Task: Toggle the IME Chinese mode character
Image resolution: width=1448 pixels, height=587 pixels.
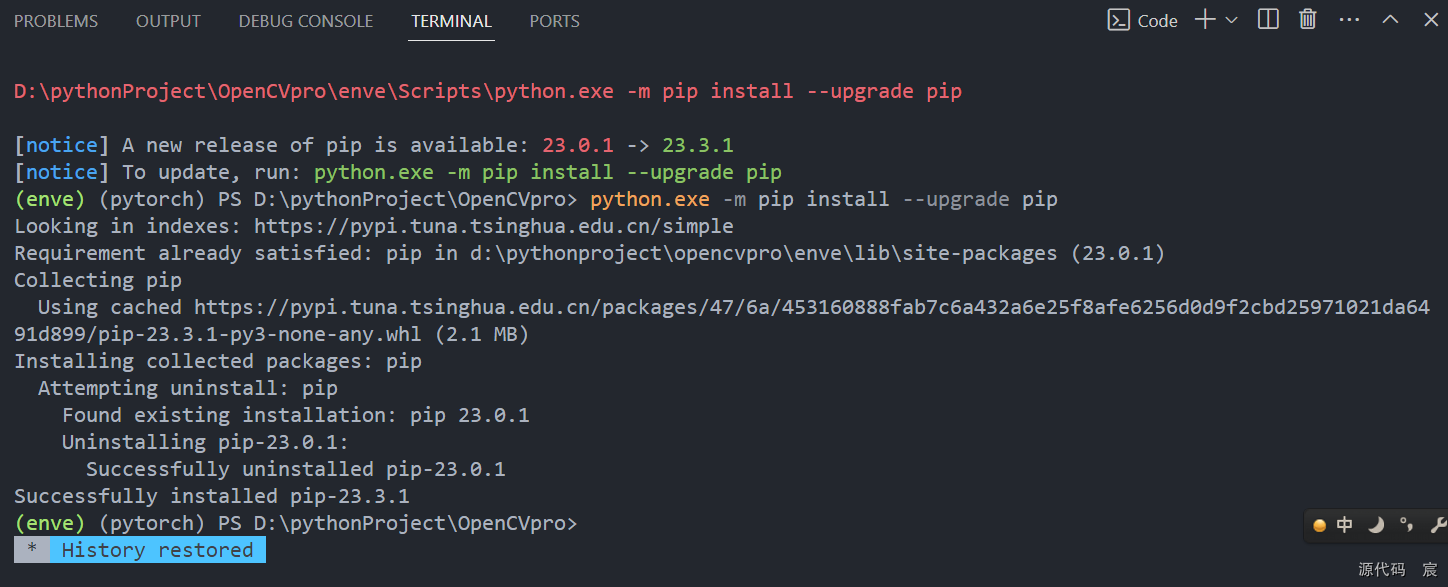Action: pos(1345,524)
